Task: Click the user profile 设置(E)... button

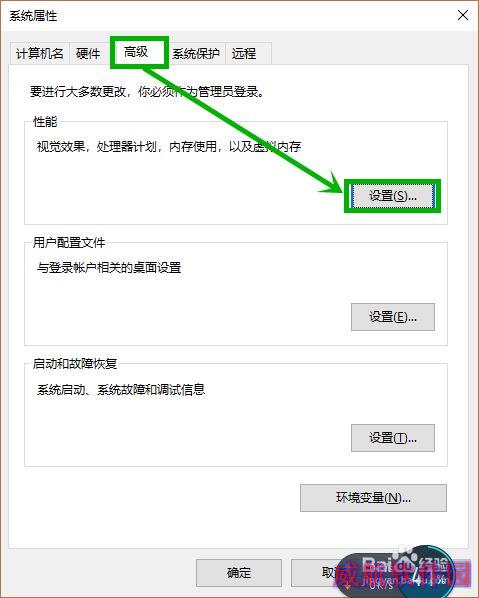Action: (392, 317)
